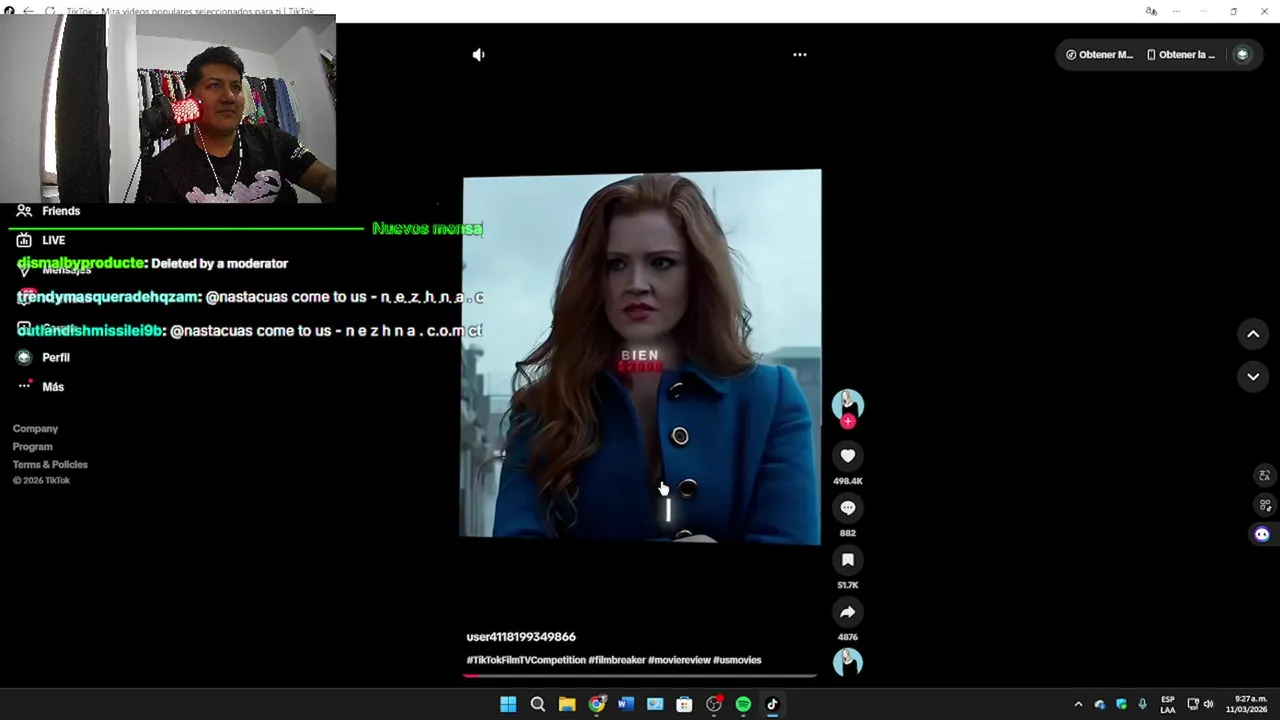
Task: Open comments with 882 count
Action: tap(848, 508)
